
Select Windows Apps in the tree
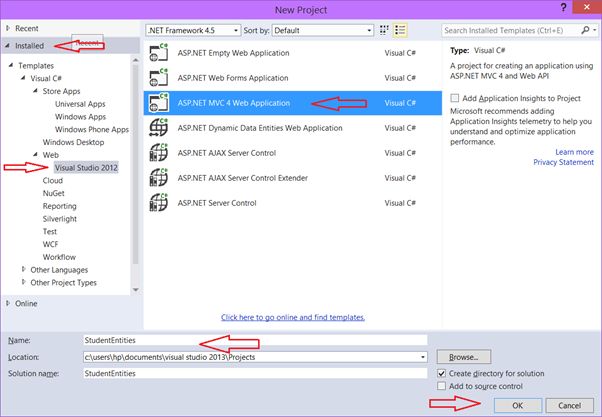(80, 116)
